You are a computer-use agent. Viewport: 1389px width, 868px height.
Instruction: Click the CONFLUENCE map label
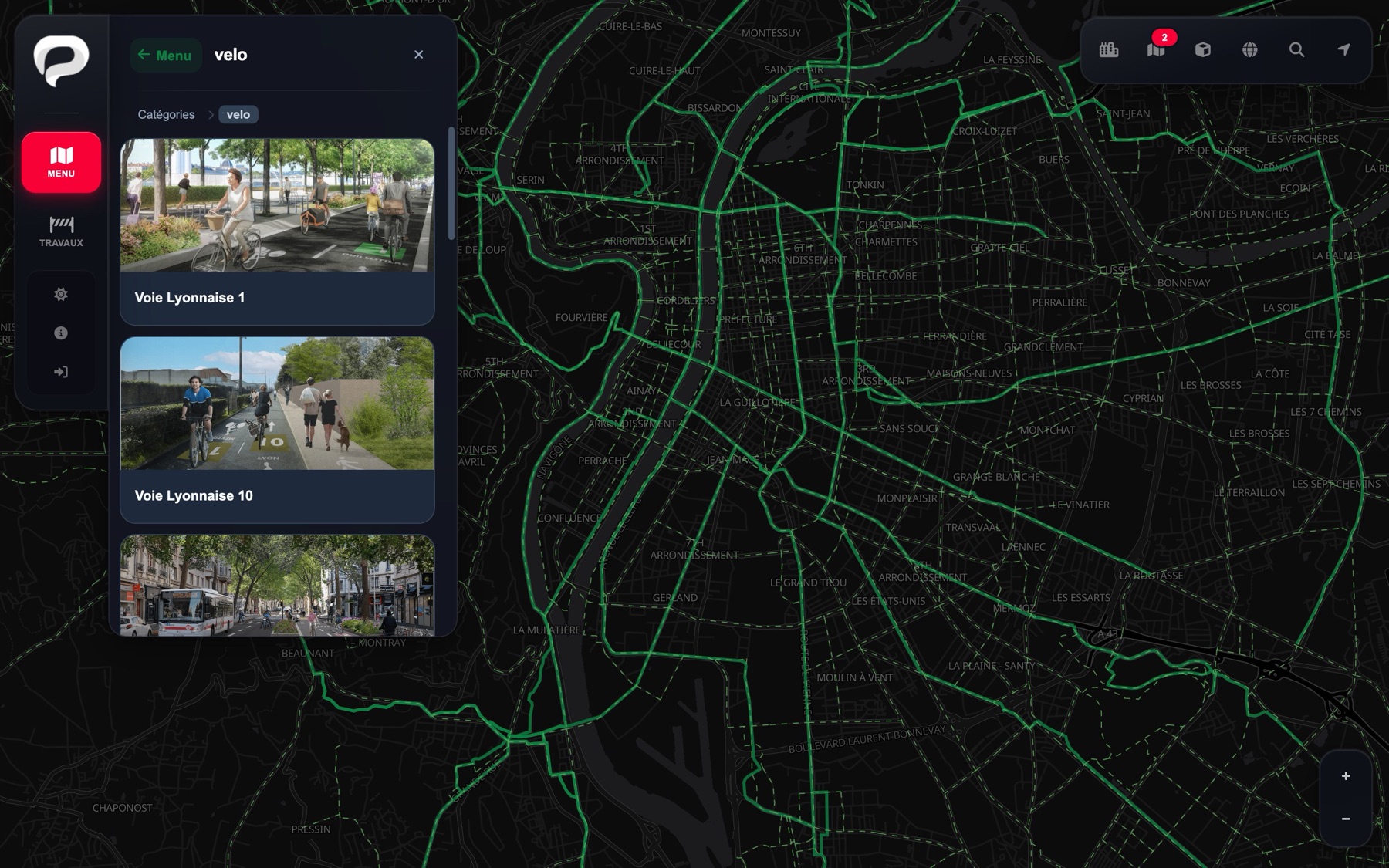click(x=569, y=518)
